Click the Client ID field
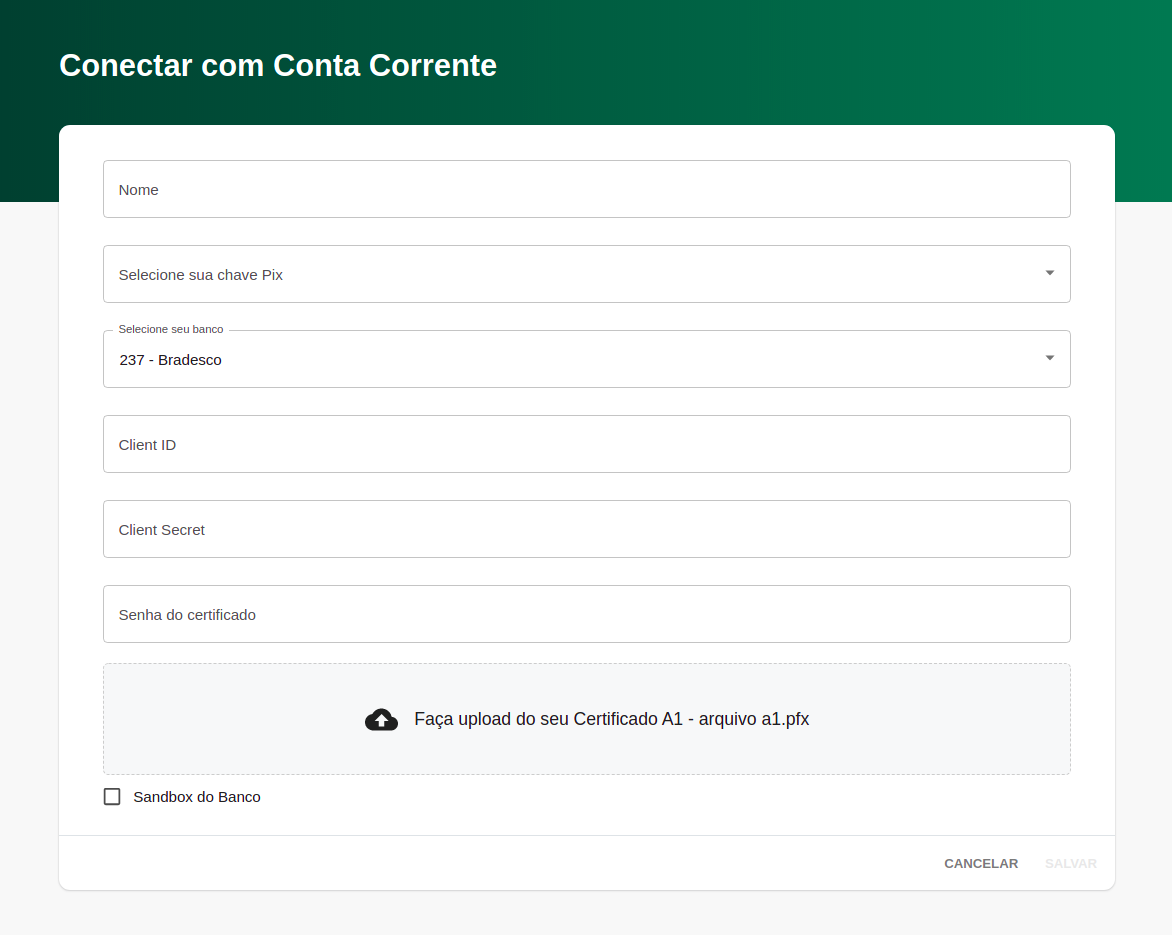 (586, 443)
